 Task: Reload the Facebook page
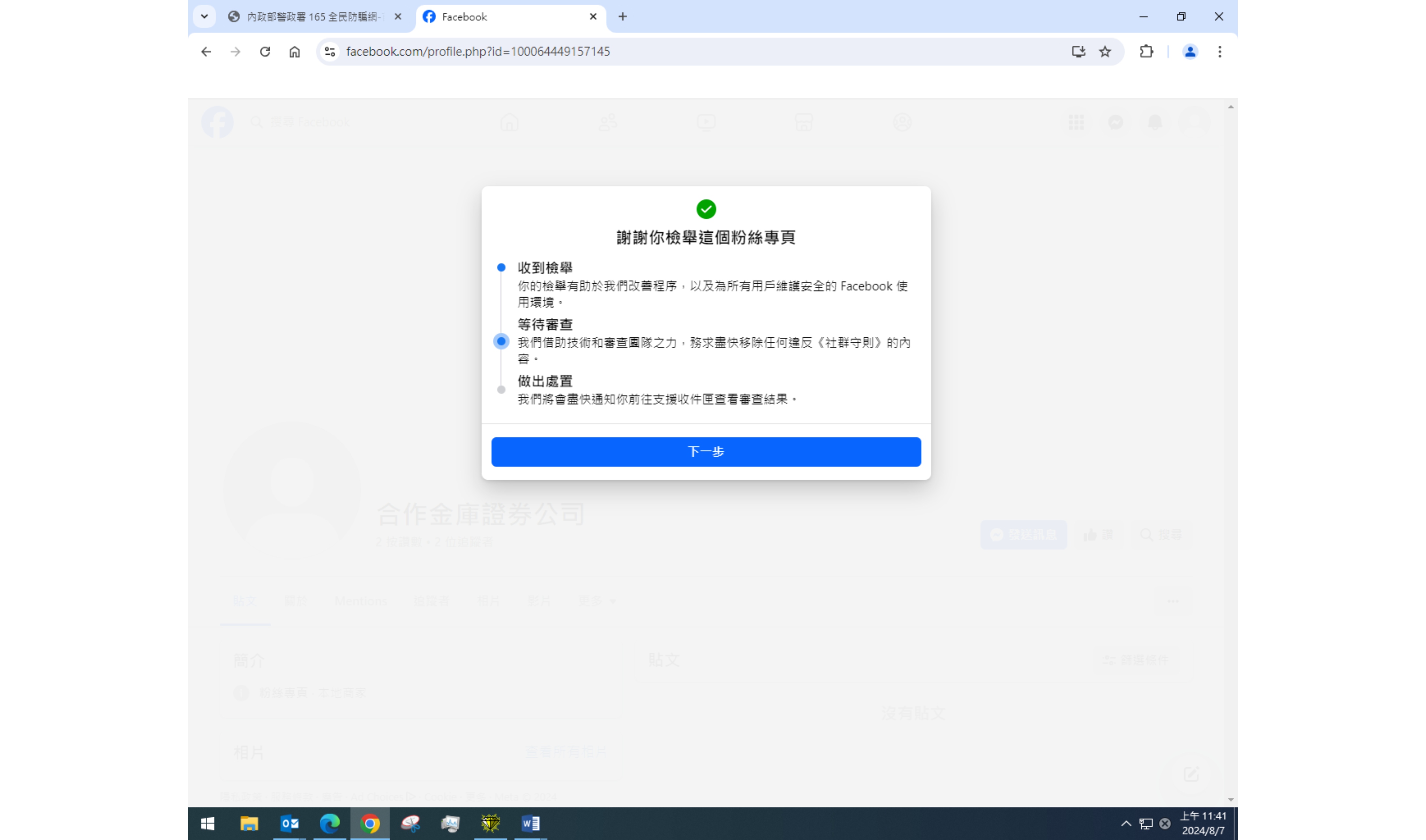pos(265,52)
